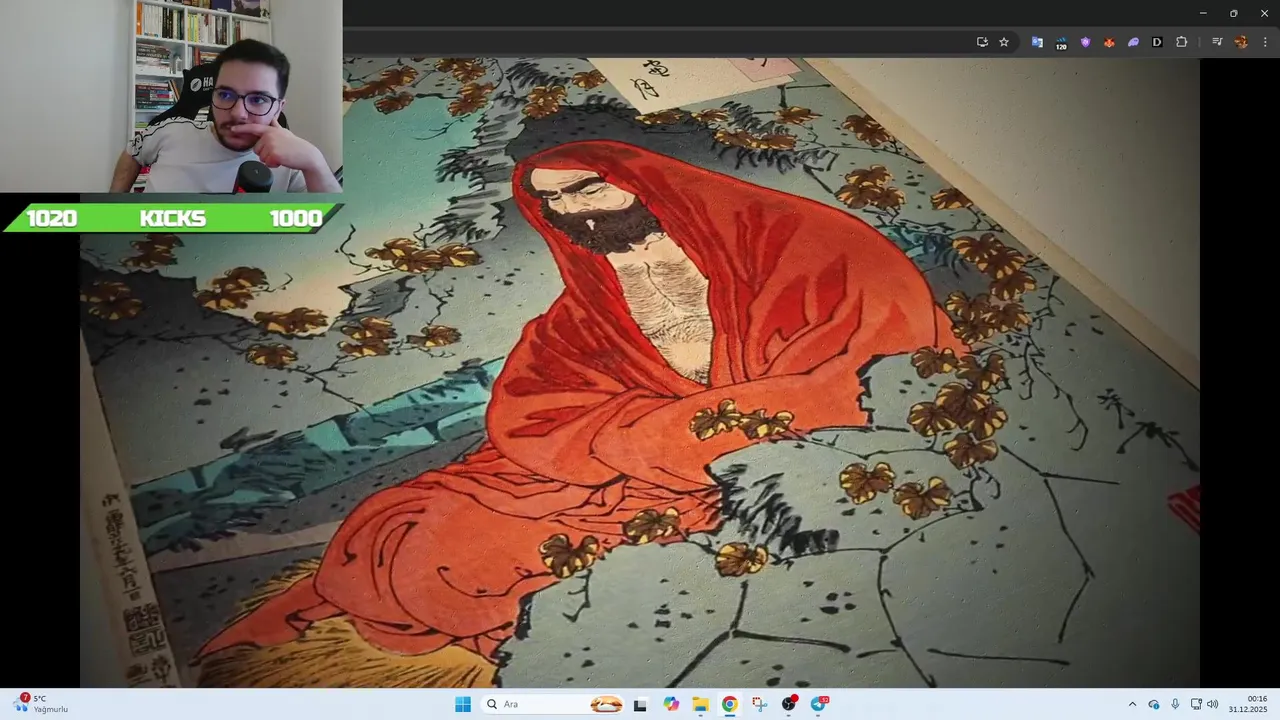Open the clock showing 00:16

[x=1248, y=704]
